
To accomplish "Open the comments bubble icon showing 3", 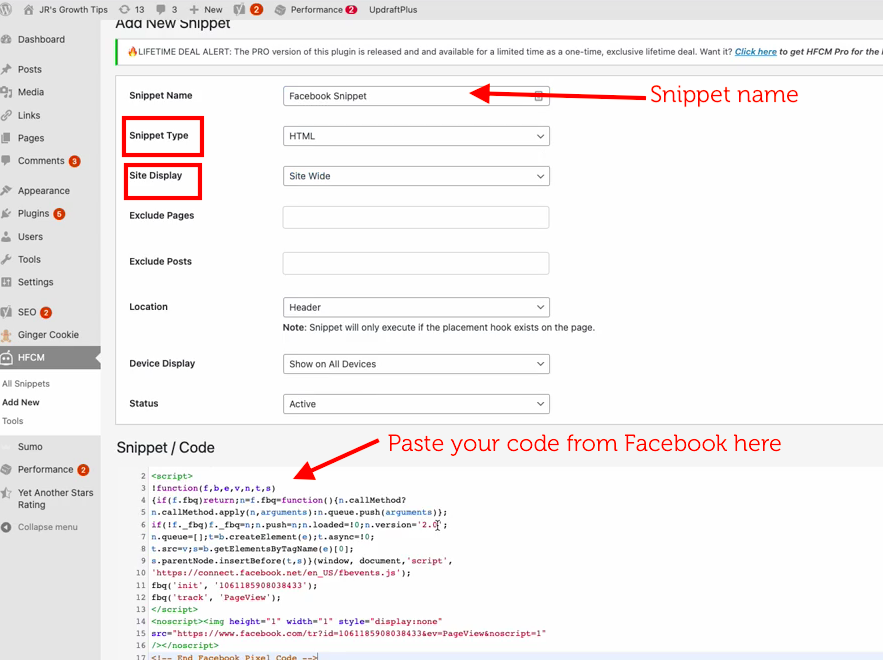I will (161, 10).
